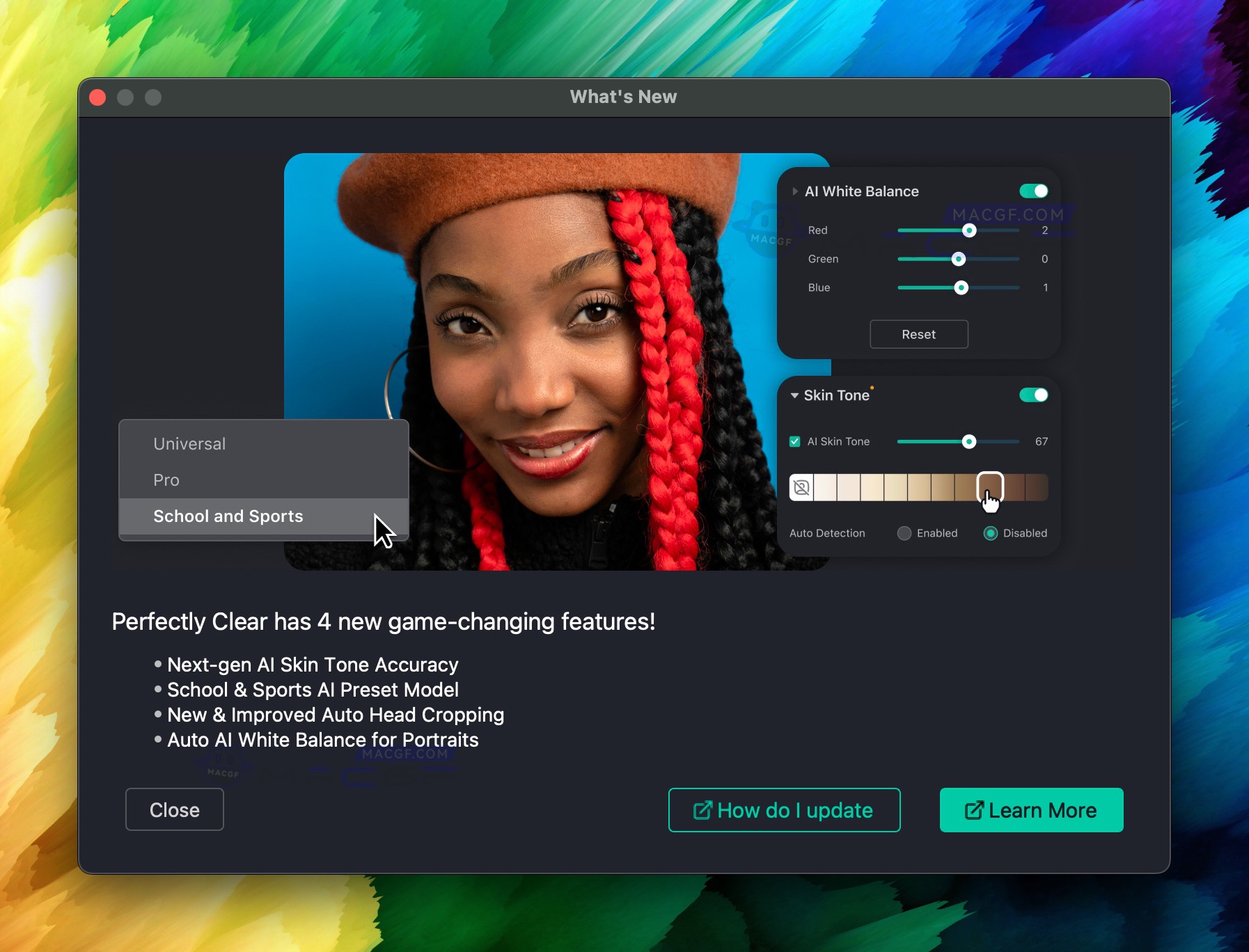Toggle the AI White Balance switch
This screenshot has width=1249, height=952.
tap(1033, 191)
